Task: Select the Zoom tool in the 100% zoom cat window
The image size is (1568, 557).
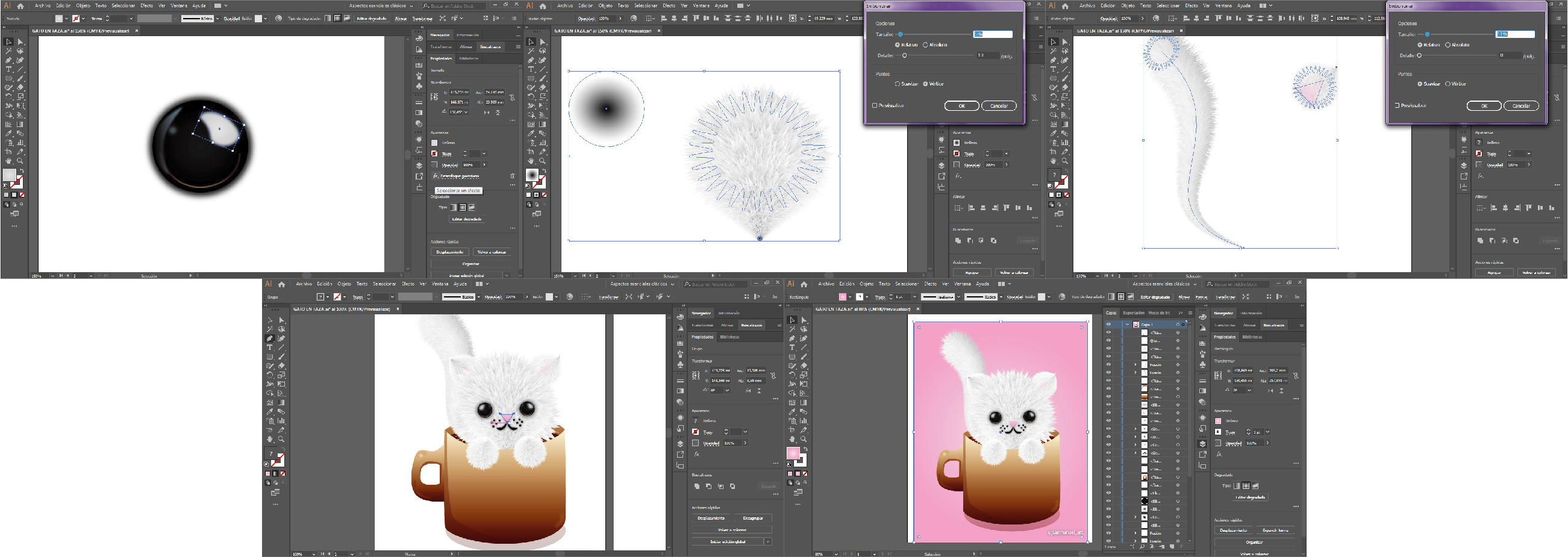Action: tap(281, 439)
